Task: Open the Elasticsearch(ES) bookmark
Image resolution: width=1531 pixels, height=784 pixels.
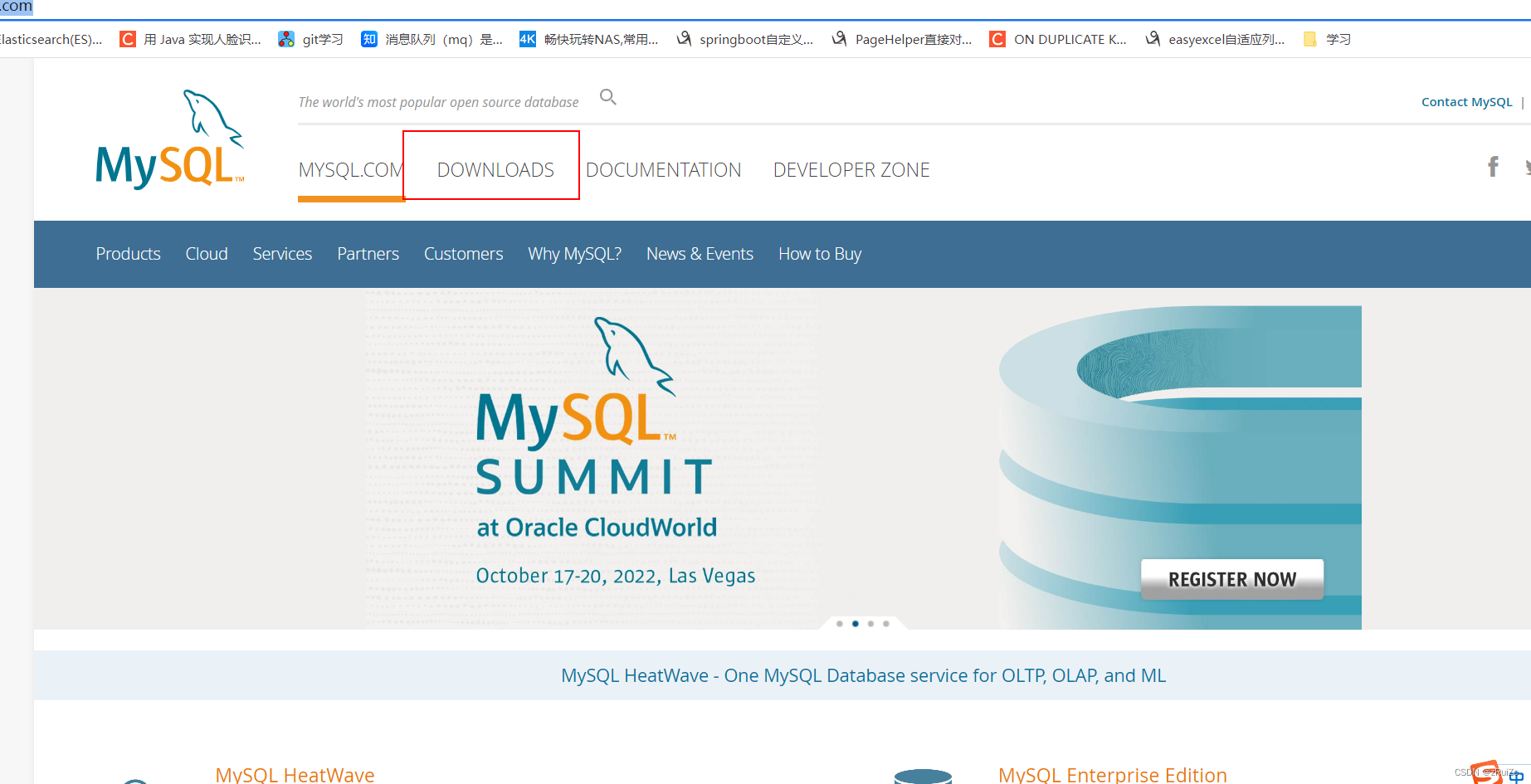Action: [x=51, y=39]
